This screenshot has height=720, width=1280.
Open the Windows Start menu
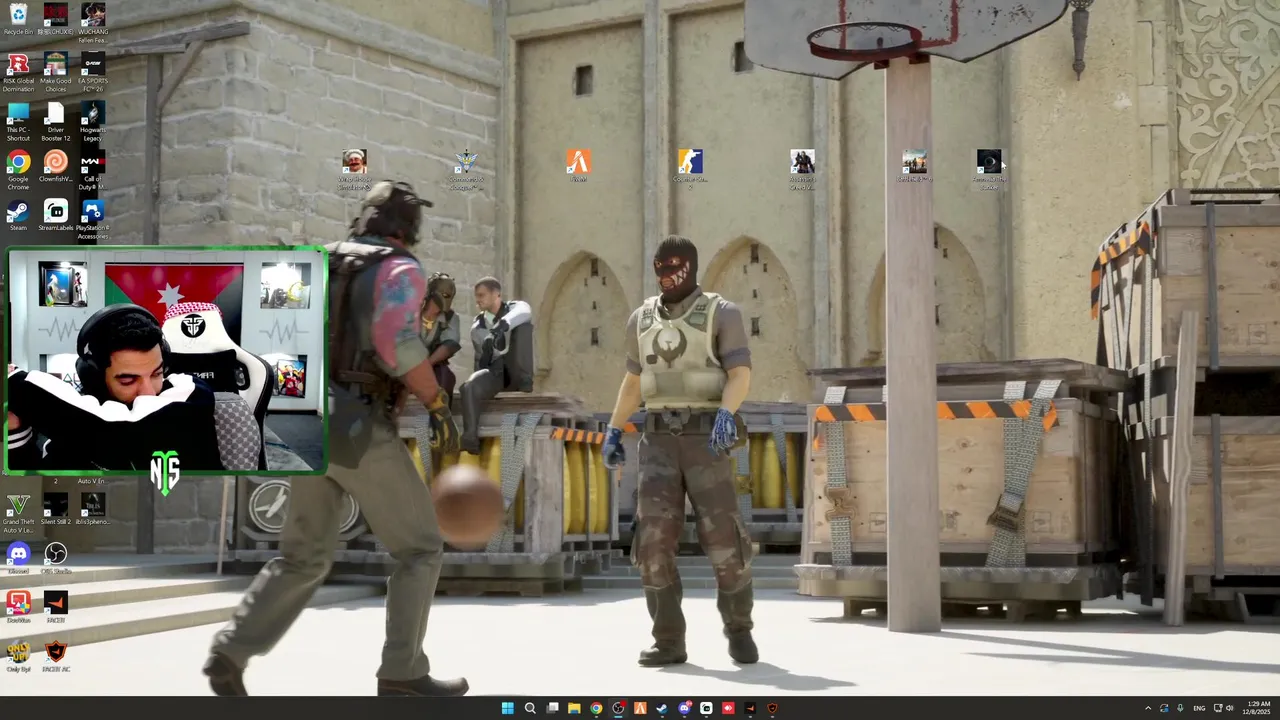[507, 708]
